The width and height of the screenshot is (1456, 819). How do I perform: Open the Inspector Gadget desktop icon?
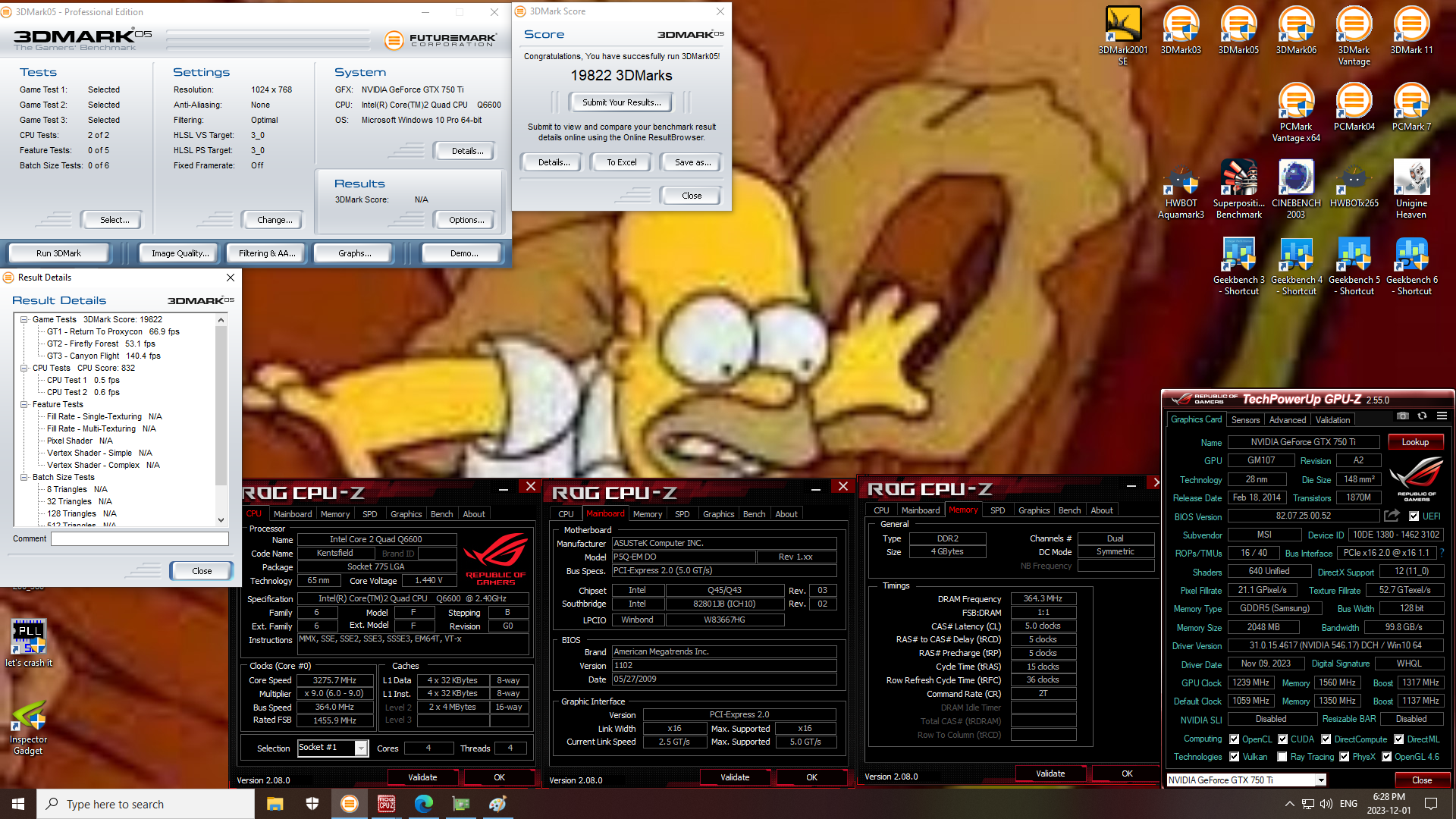[x=29, y=728]
